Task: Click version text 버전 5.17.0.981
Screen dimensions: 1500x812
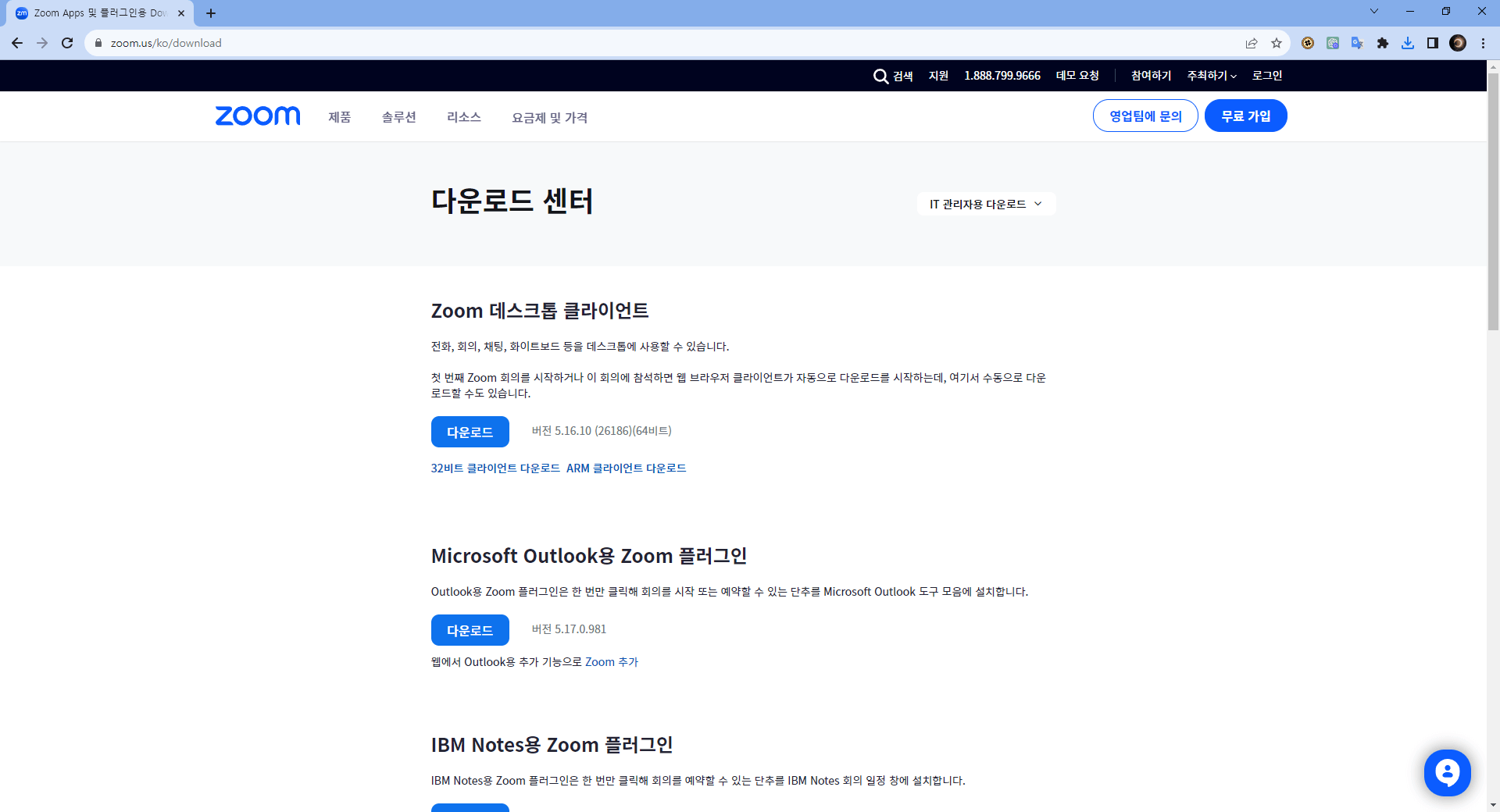Action: [569, 629]
